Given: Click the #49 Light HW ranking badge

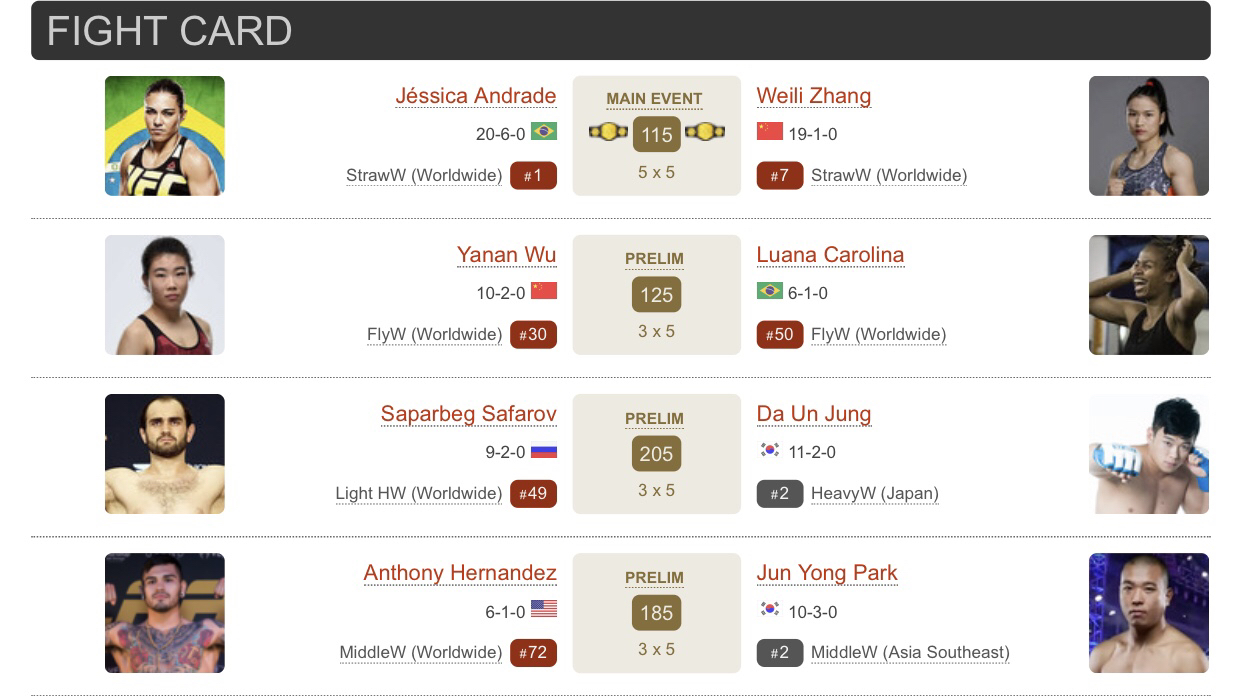Looking at the screenshot, I should (x=533, y=494).
